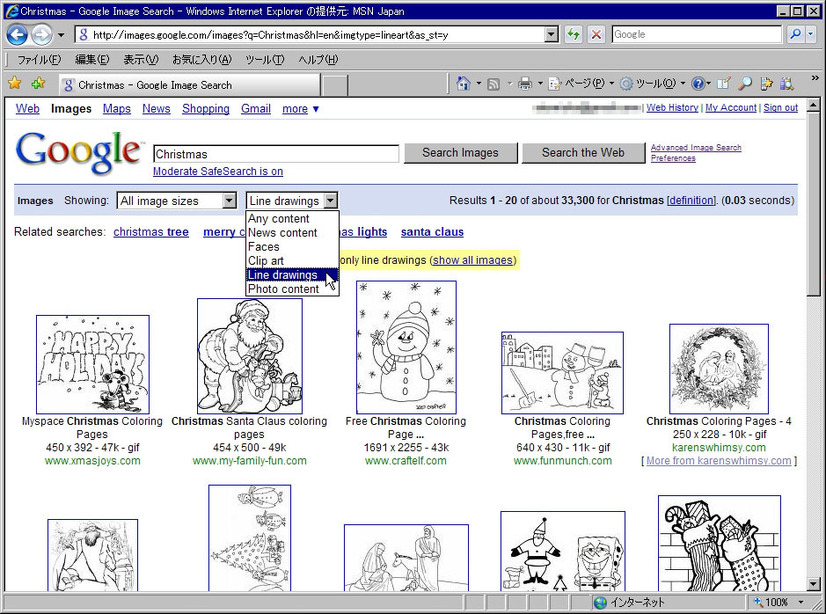The image size is (826, 614).
Task: Open the Print dropdown arrow
Action: (x=540, y=83)
